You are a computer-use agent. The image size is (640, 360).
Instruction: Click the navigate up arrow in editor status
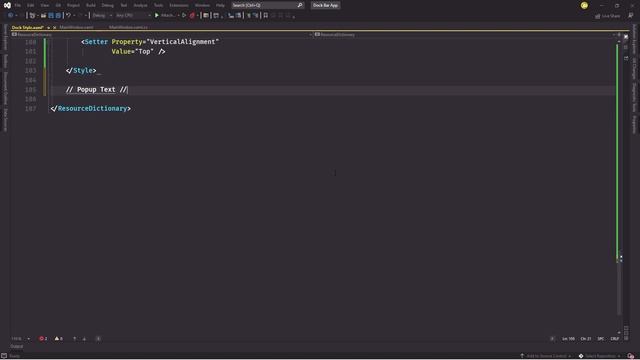tap(74, 339)
